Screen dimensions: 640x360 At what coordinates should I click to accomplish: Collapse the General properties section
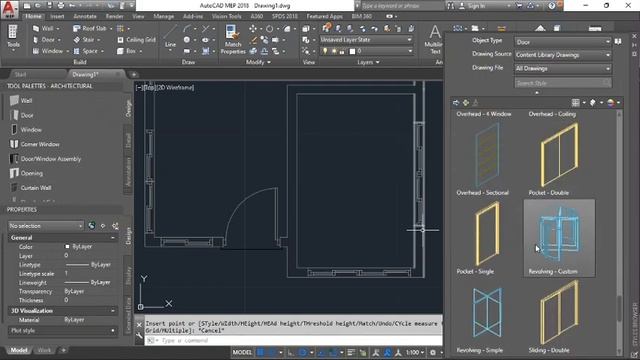(x=113, y=238)
